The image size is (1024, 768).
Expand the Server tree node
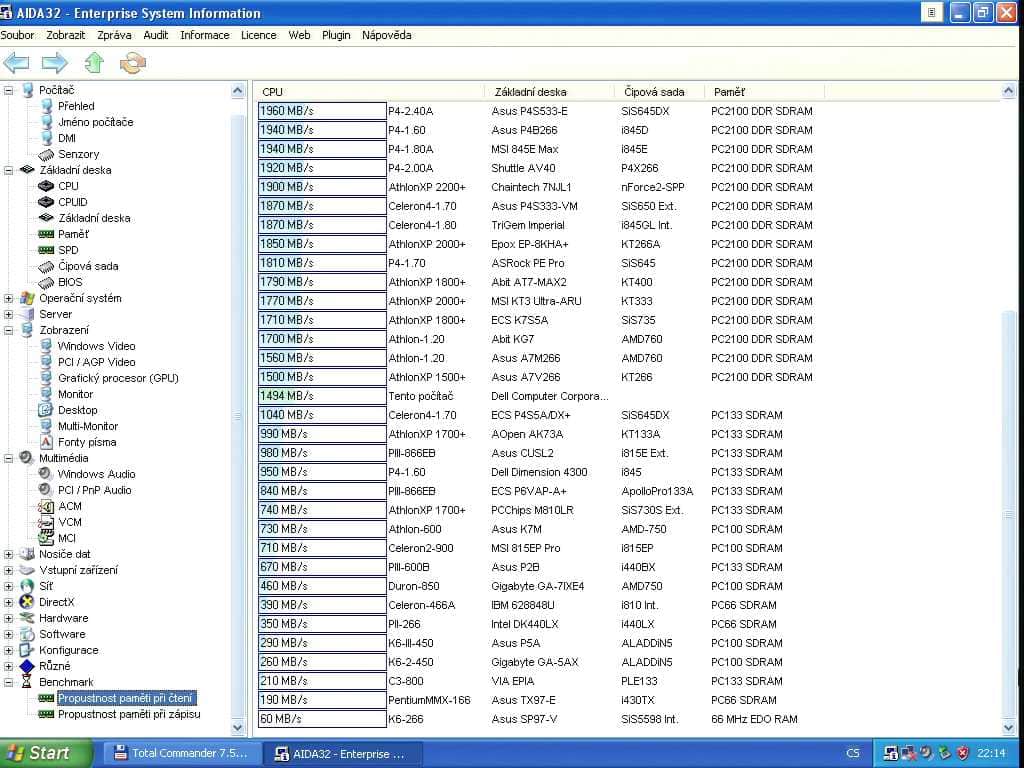(x=8, y=314)
